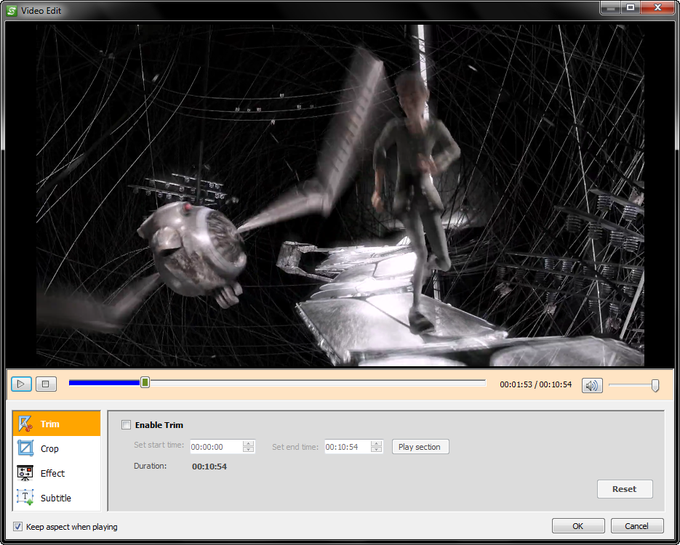
Task: Click the Set end time field
Action: coord(347,447)
